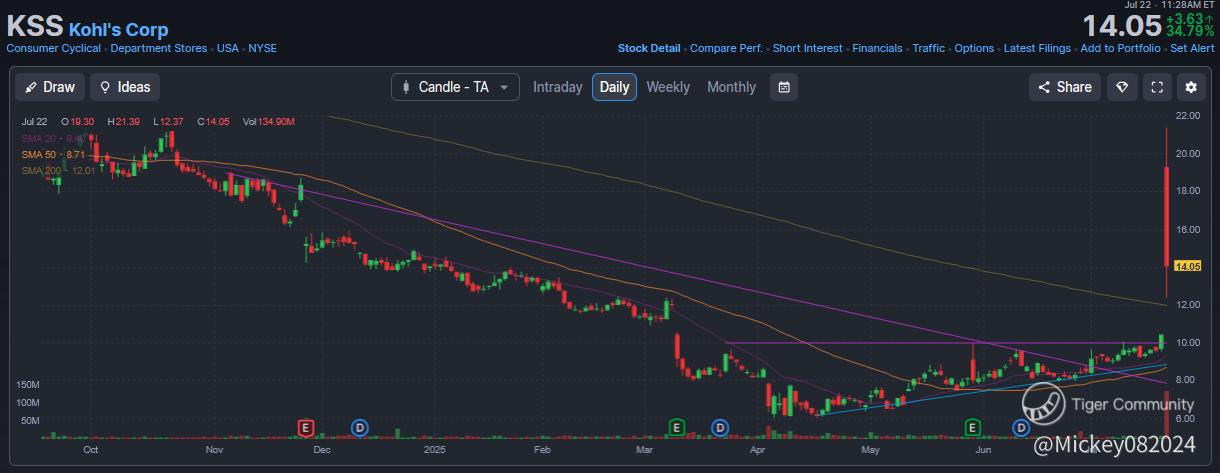Open the Department Stores industry link

tap(159, 48)
